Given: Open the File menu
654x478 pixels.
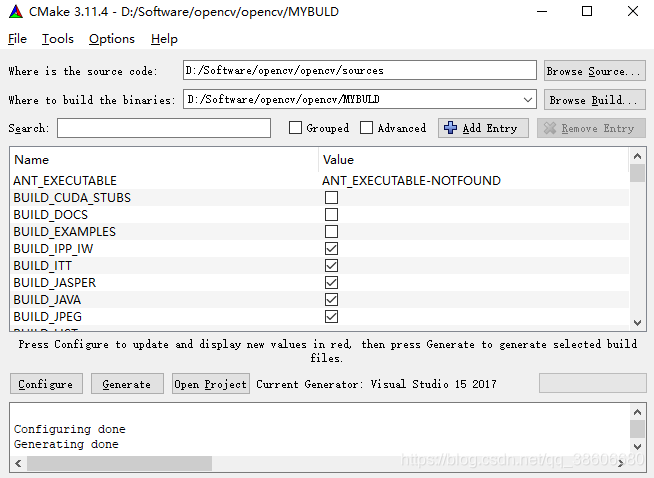Looking at the screenshot, I should point(17,39).
